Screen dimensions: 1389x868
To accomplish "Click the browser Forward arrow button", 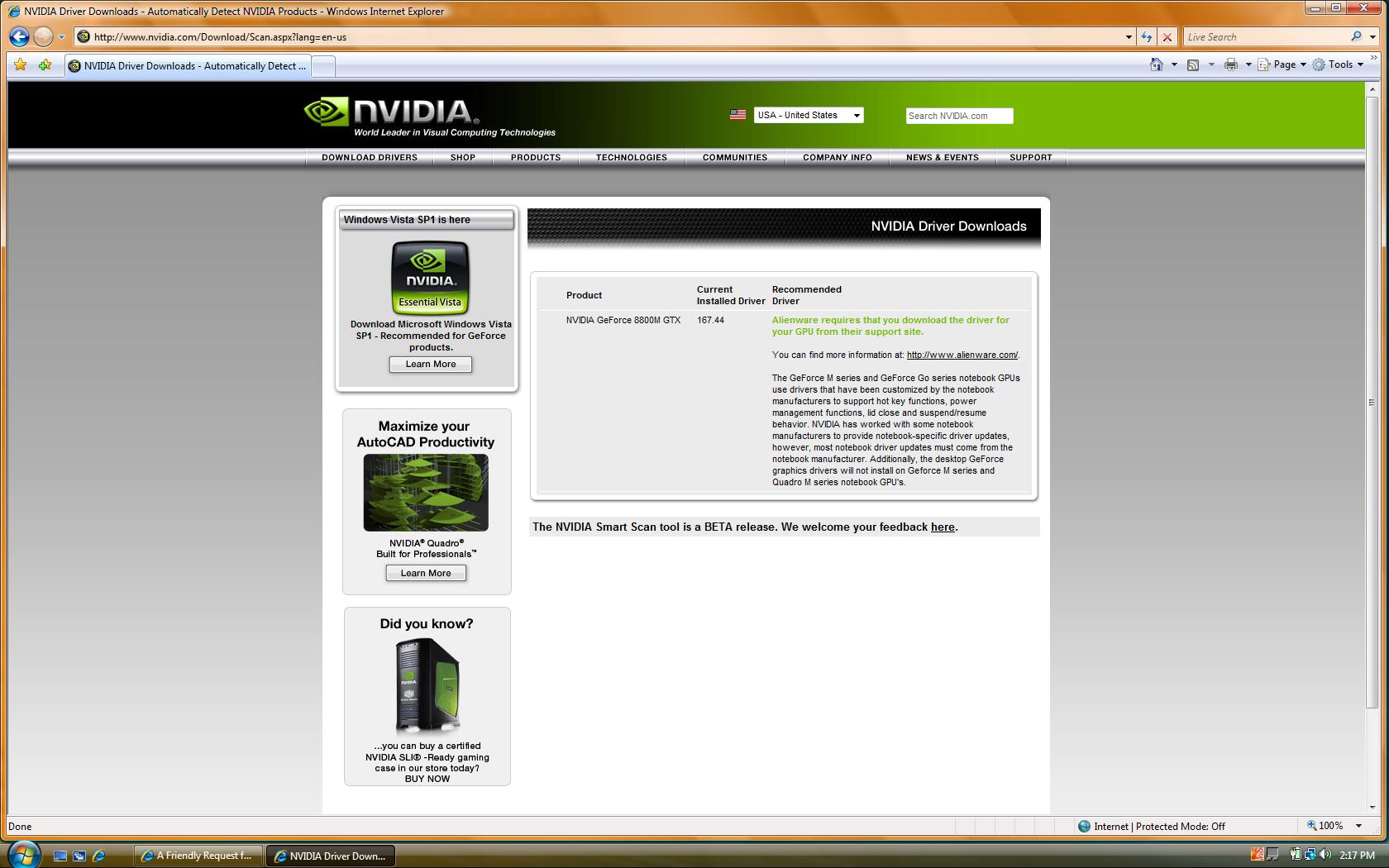I will coord(43,36).
